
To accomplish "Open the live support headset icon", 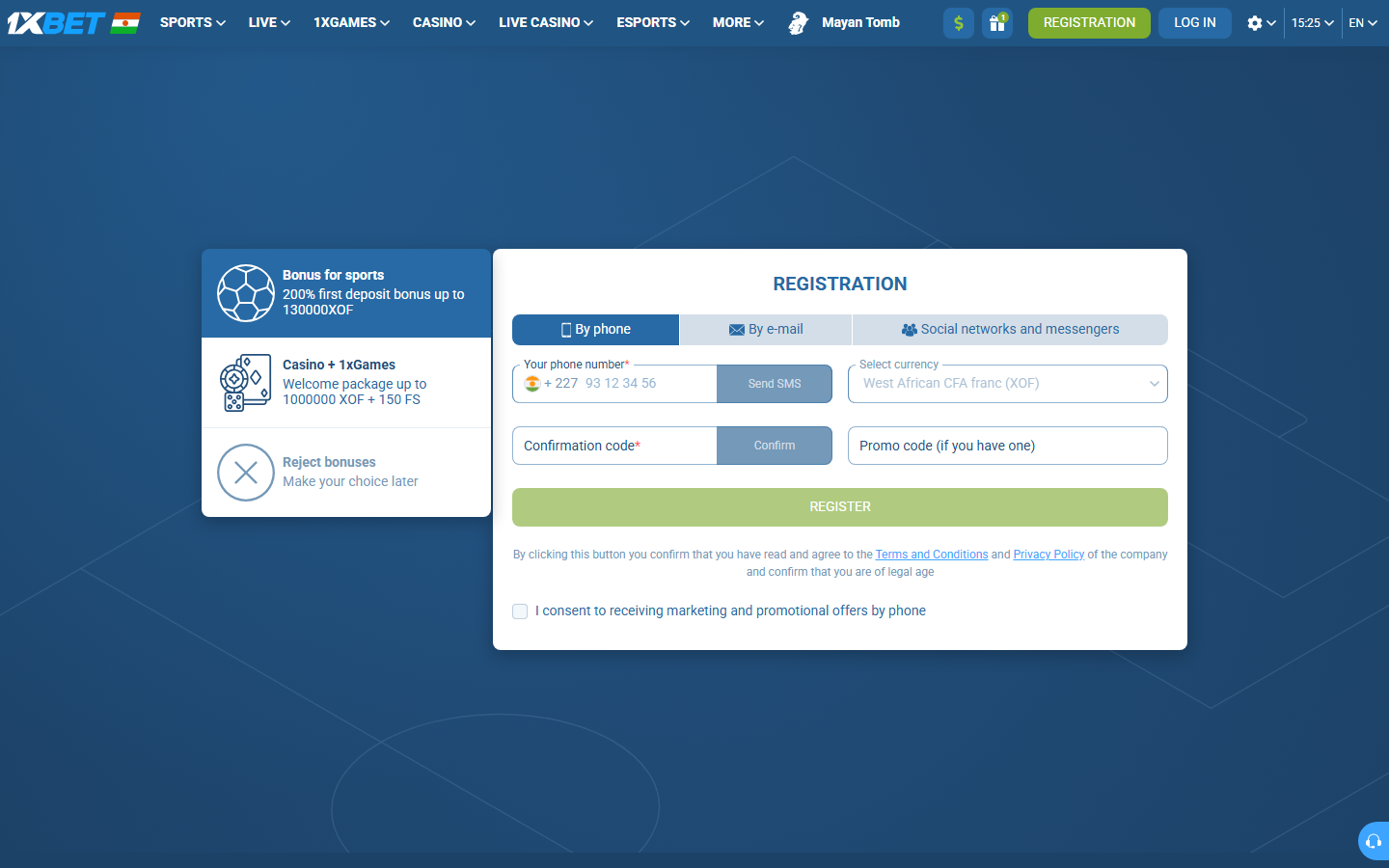I will (1374, 841).
